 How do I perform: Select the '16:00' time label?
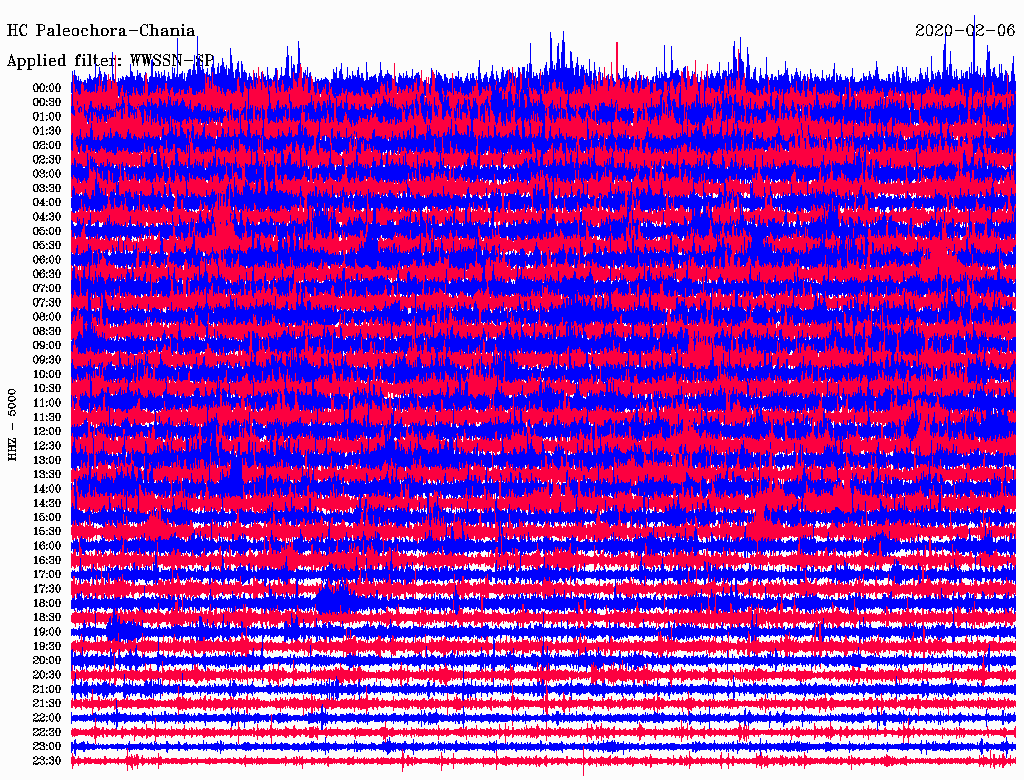pos(47,545)
